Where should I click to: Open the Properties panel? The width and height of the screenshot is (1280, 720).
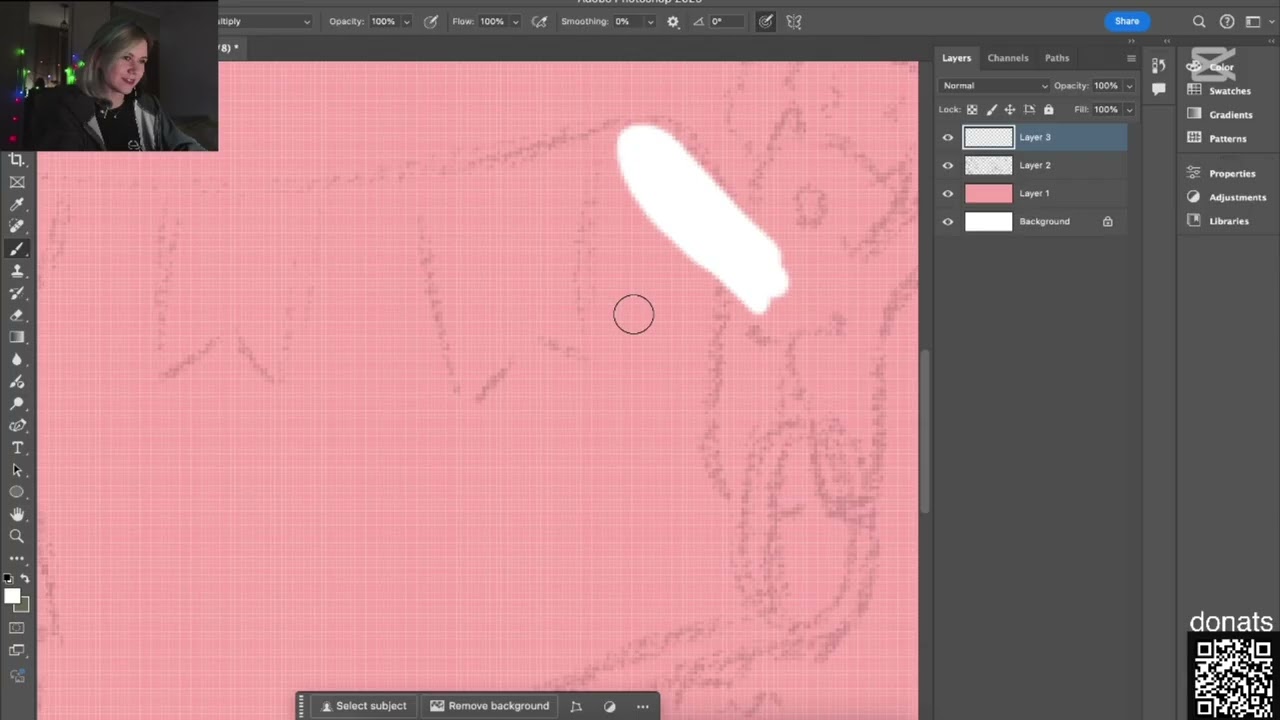(1220, 174)
